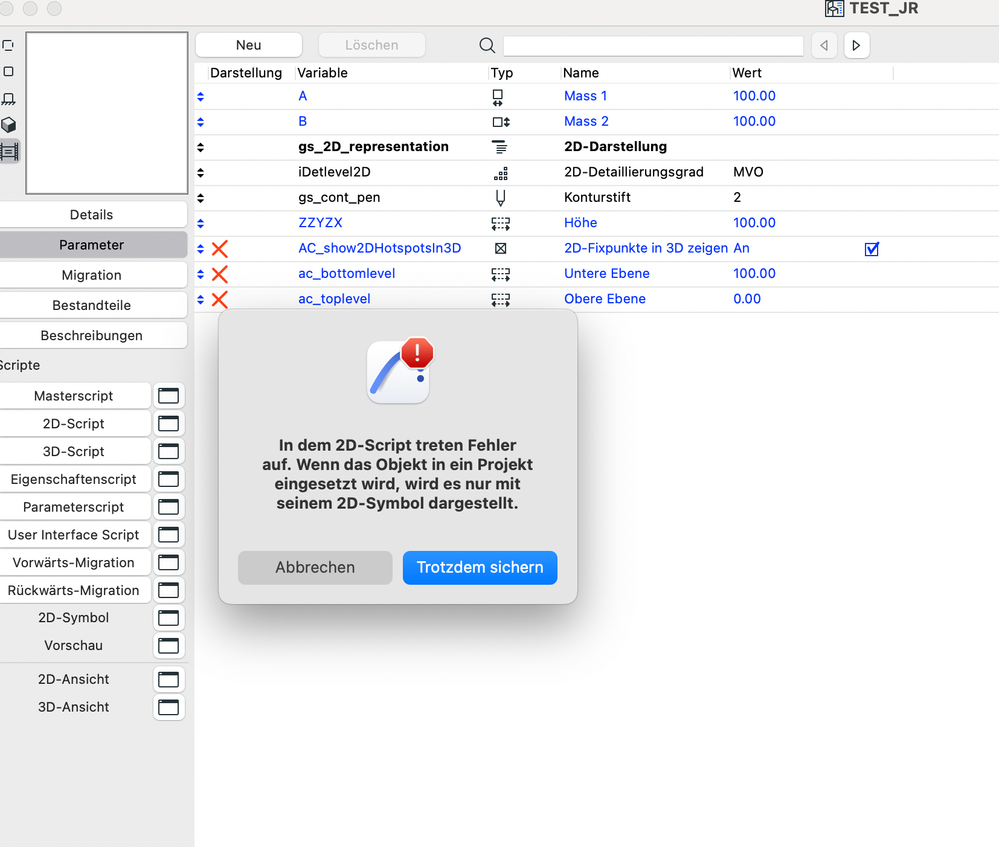This screenshot has width=999, height=847.
Task: Click reorder arrows of parameter B row
Action: click(x=201, y=122)
